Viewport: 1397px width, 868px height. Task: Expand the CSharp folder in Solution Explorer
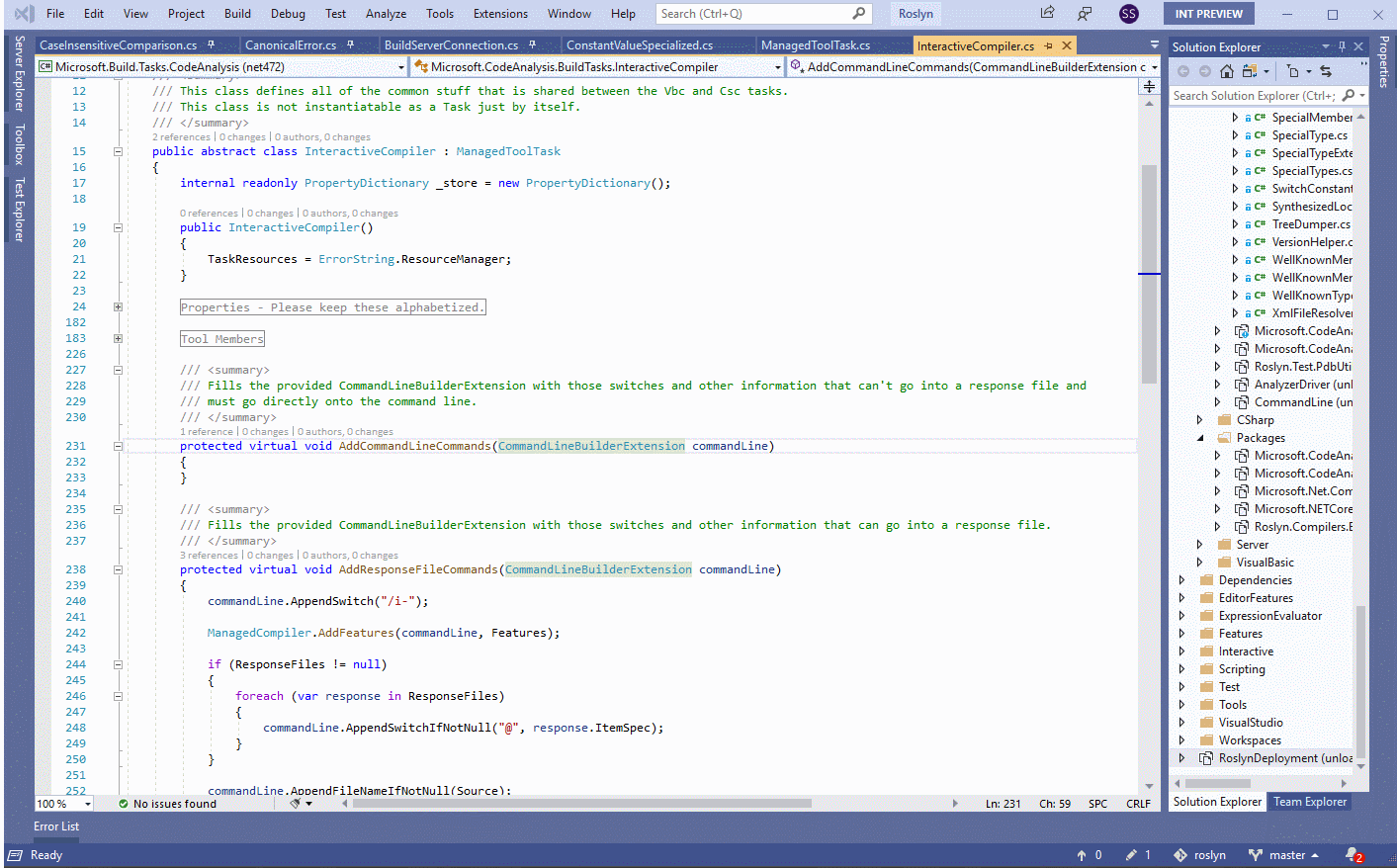[1199, 419]
